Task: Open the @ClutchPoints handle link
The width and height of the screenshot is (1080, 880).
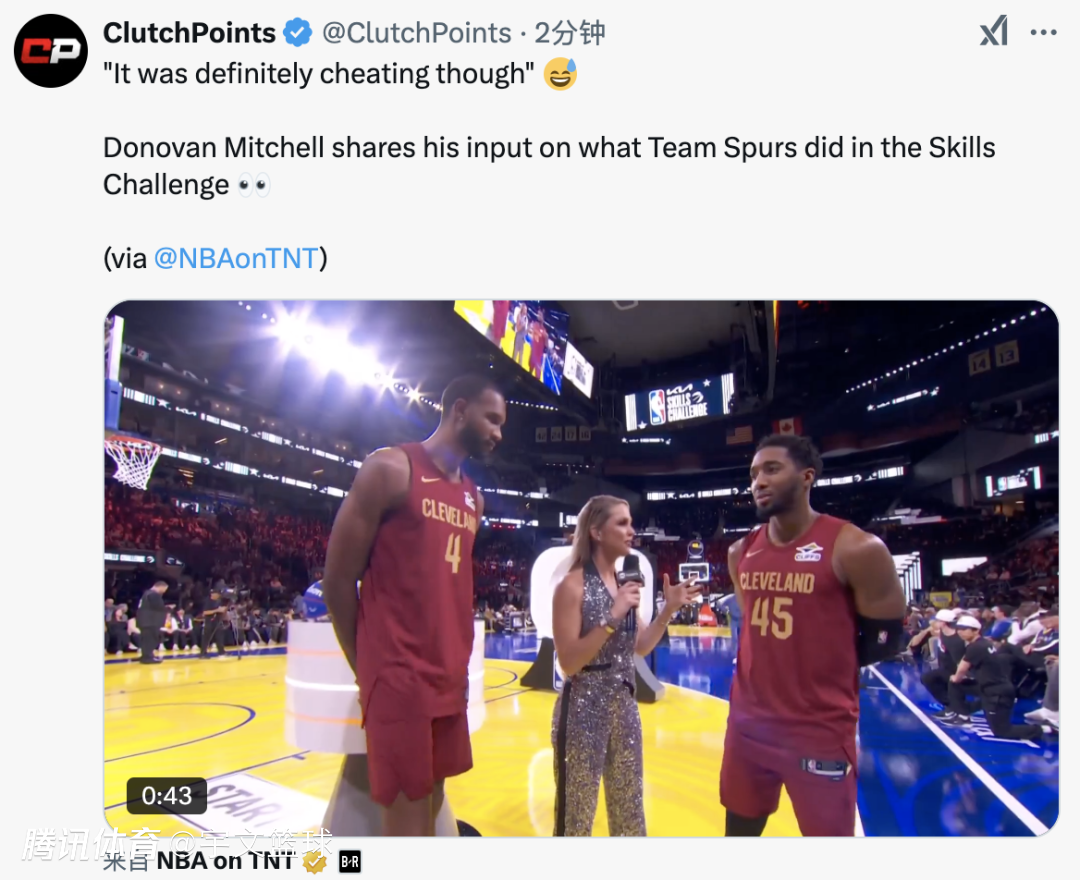Action: [x=417, y=32]
